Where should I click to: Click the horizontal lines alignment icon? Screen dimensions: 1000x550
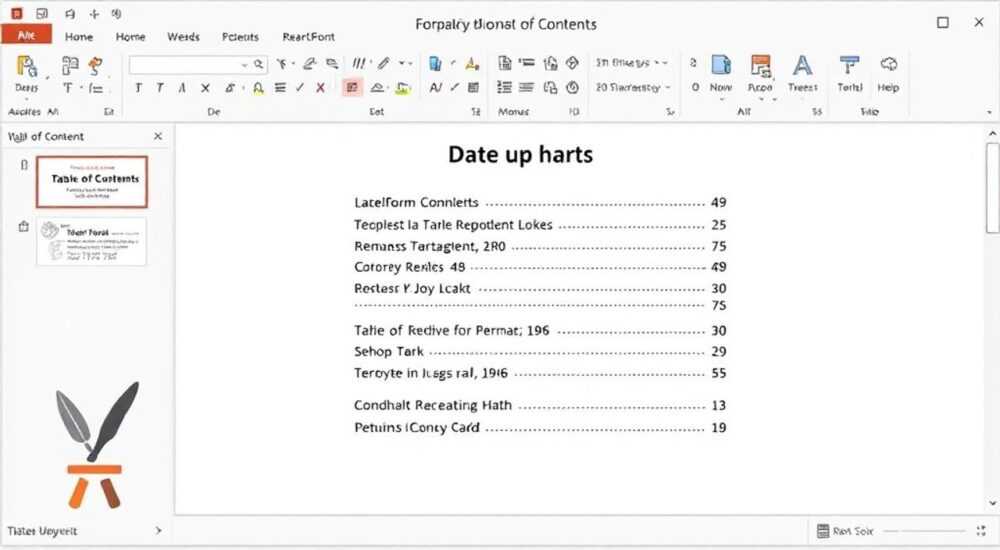[x=280, y=87]
